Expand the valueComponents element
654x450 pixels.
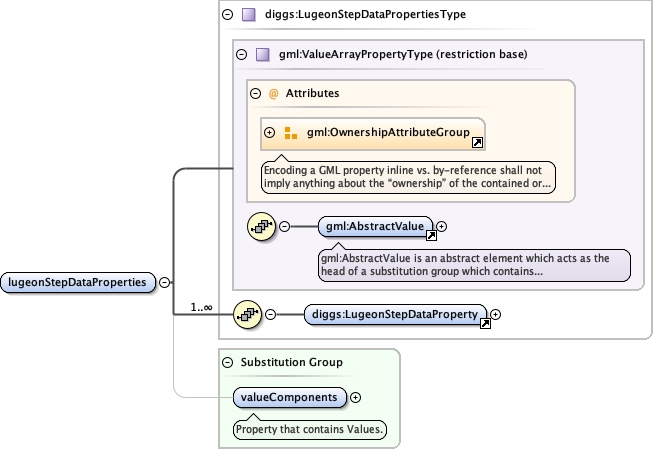(x=356, y=397)
